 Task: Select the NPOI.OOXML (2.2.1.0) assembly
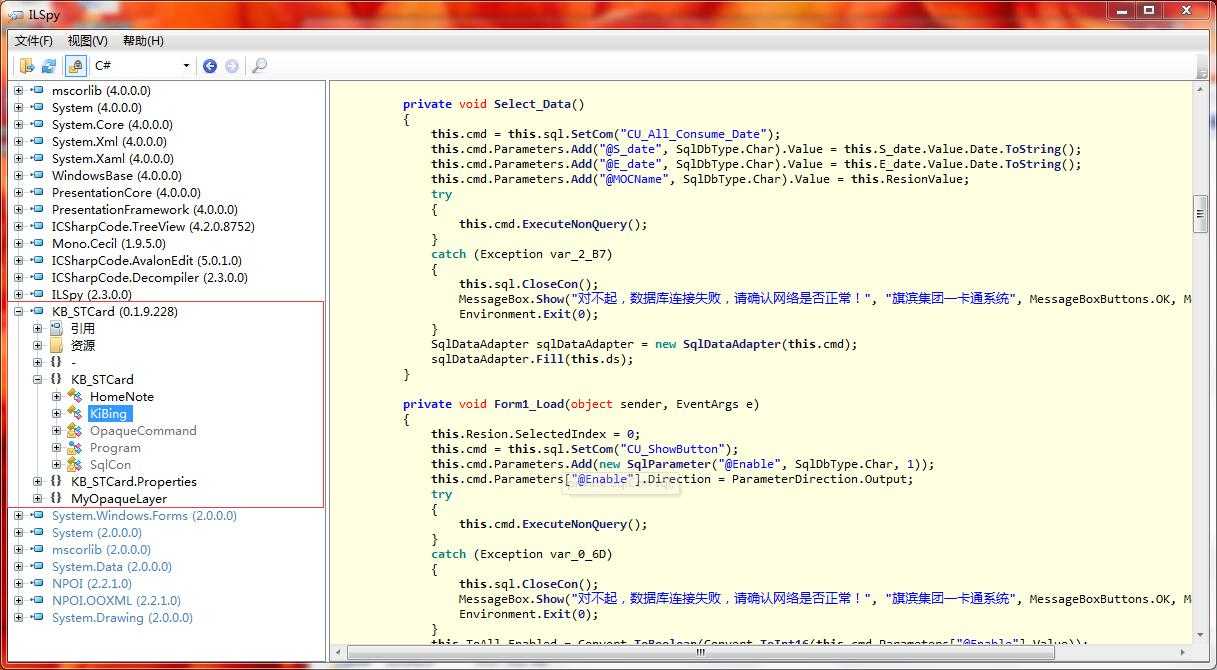(x=116, y=600)
